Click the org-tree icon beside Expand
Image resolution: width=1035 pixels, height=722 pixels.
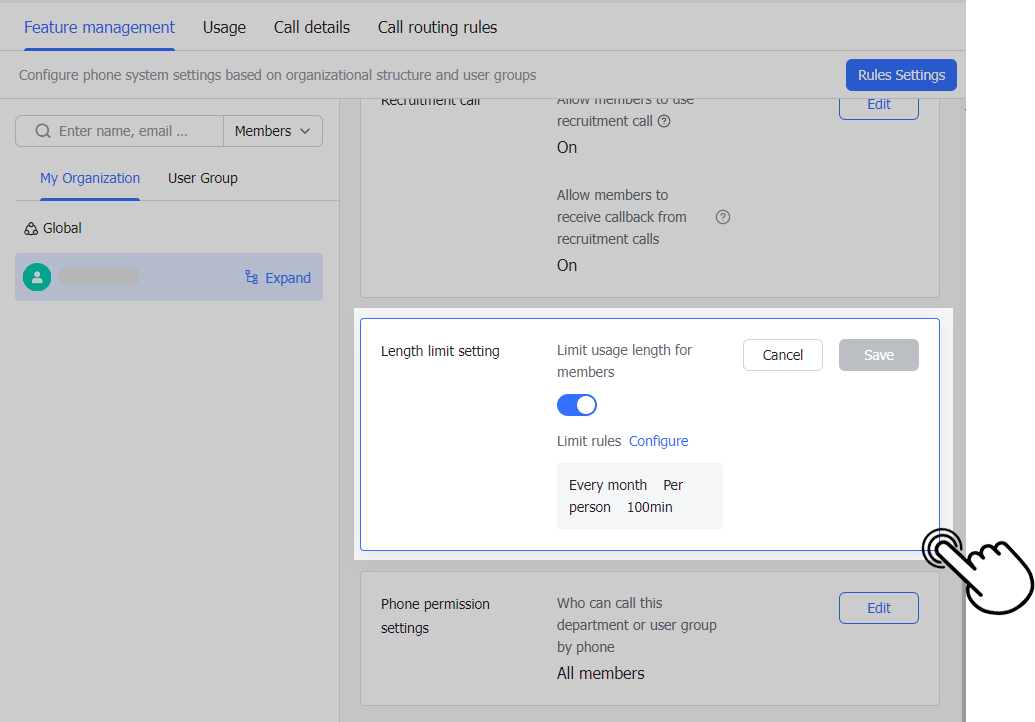click(x=253, y=277)
